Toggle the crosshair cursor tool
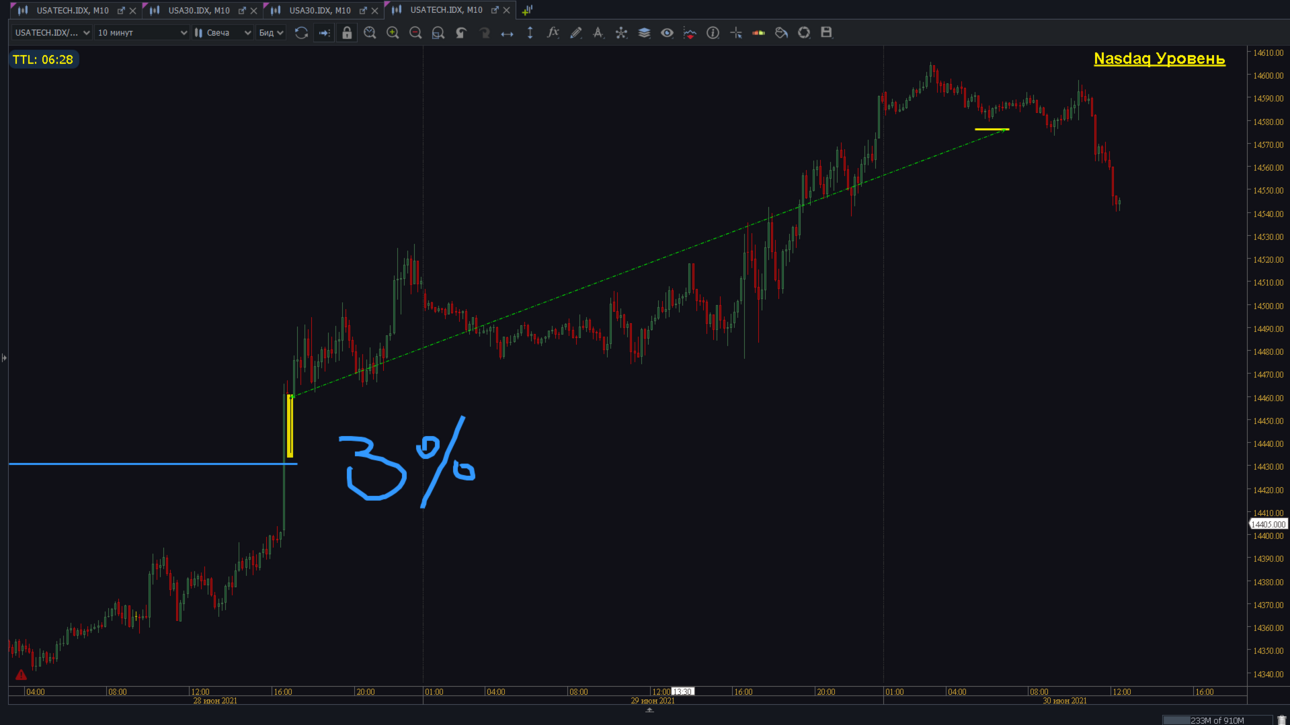1290x725 pixels. point(736,33)
